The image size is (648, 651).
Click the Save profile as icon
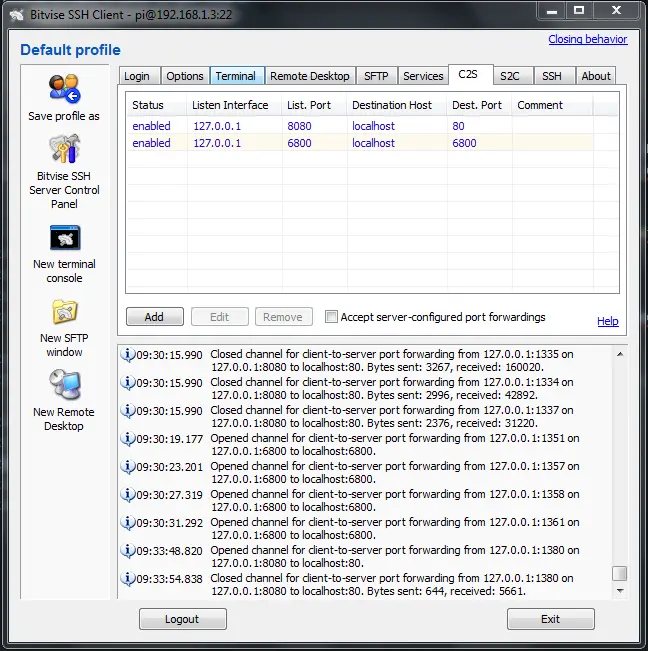coord(64,89)
